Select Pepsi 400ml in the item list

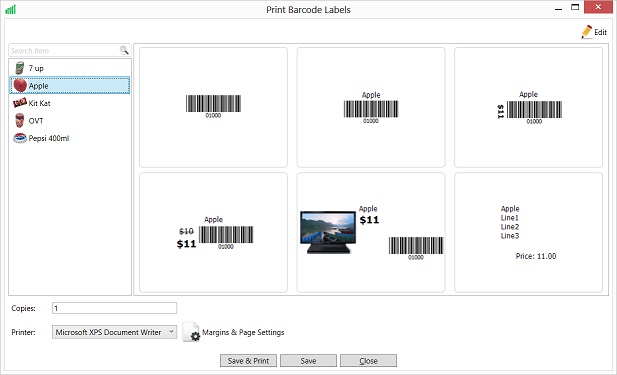point(70,138)
